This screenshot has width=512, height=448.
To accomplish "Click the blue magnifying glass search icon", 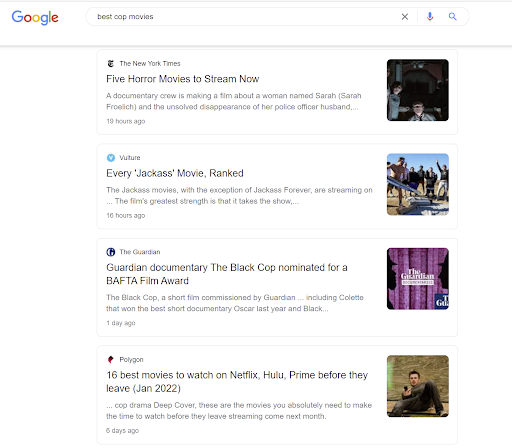I will 452,16.
